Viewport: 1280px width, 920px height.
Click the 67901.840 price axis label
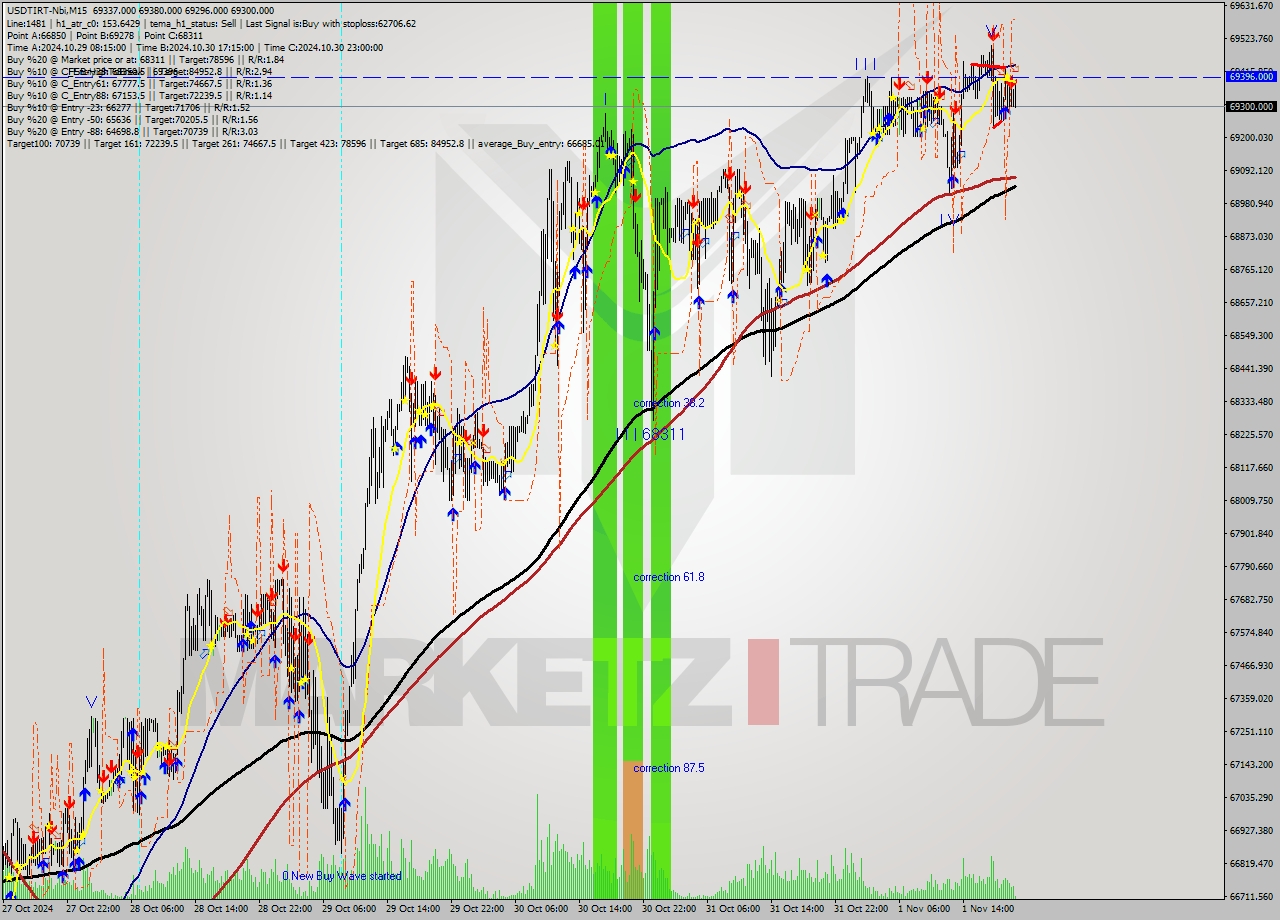1252,533
